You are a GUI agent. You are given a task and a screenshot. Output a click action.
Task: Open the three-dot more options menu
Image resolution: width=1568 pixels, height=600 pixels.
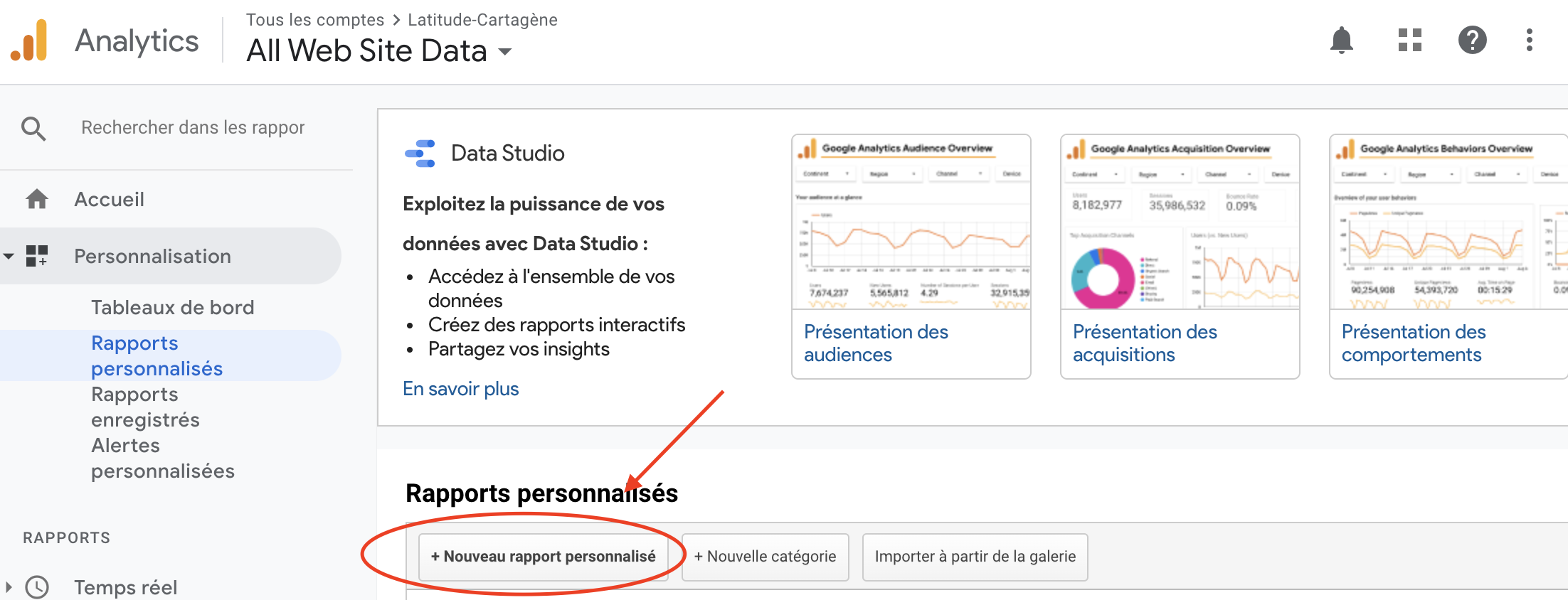point(1529,41)
